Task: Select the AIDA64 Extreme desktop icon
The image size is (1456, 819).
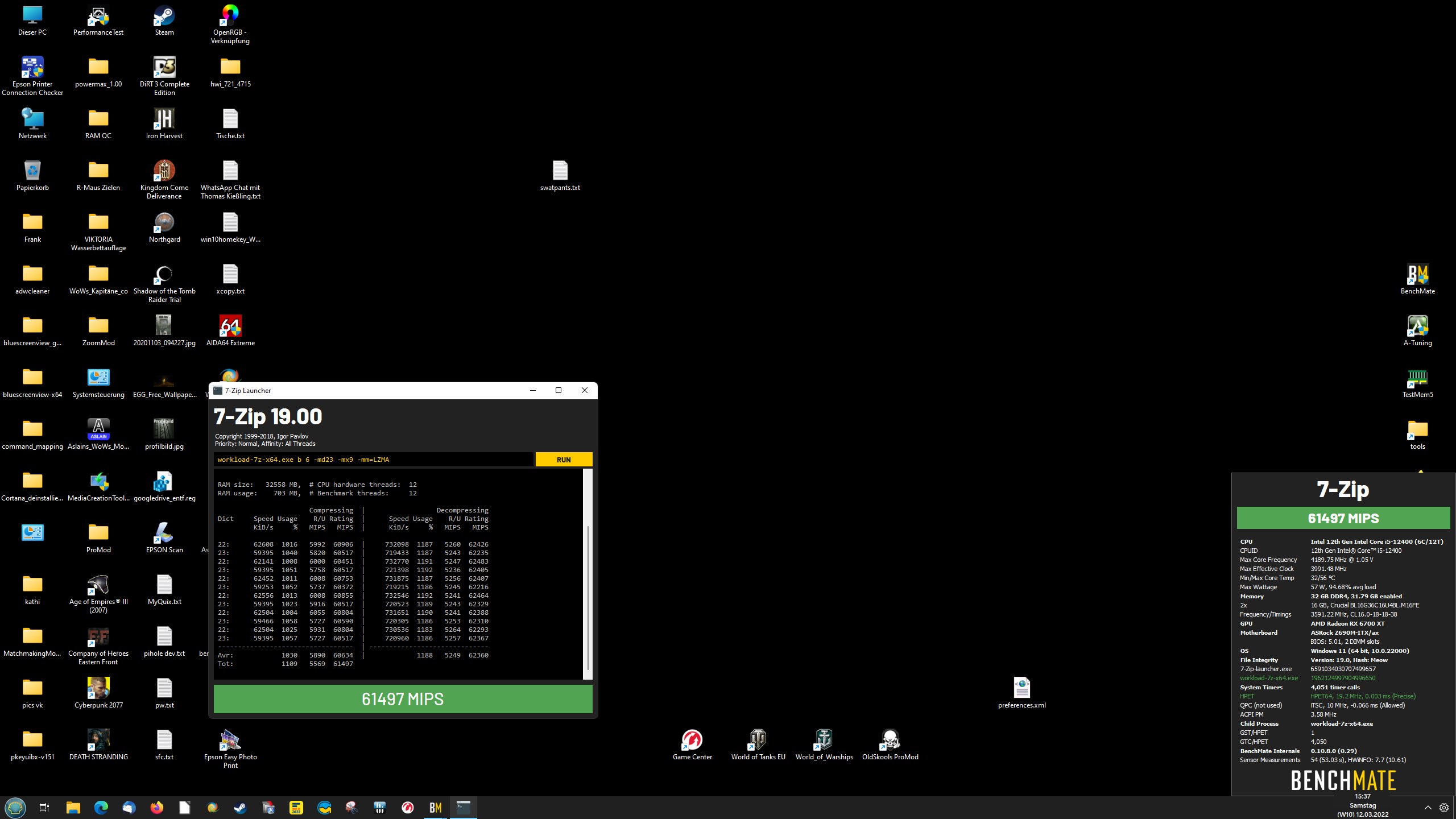Action: pos(230,331)
